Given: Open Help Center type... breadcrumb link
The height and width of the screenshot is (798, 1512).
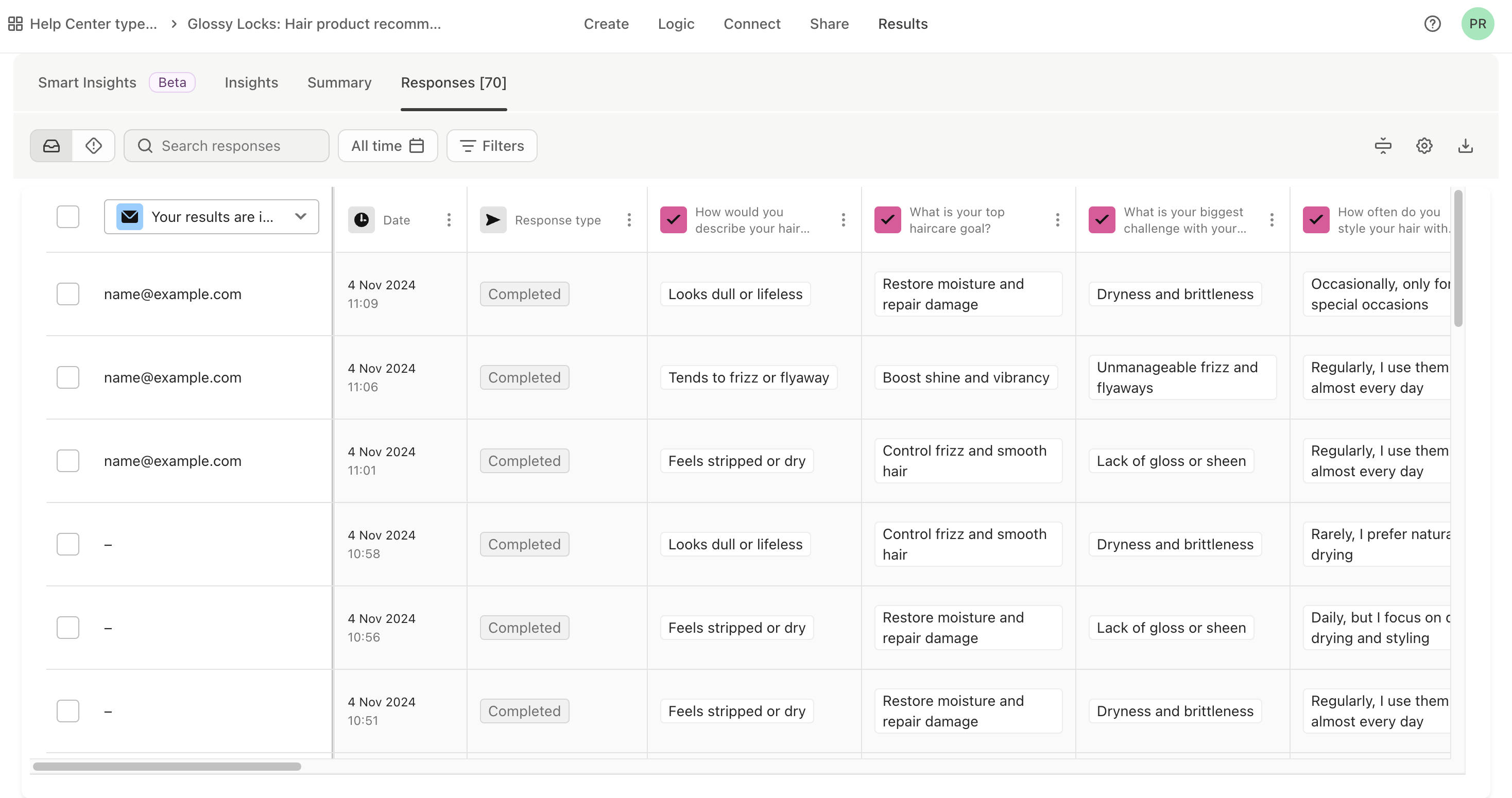Looking at the screenshot, I should click(93, 24).
